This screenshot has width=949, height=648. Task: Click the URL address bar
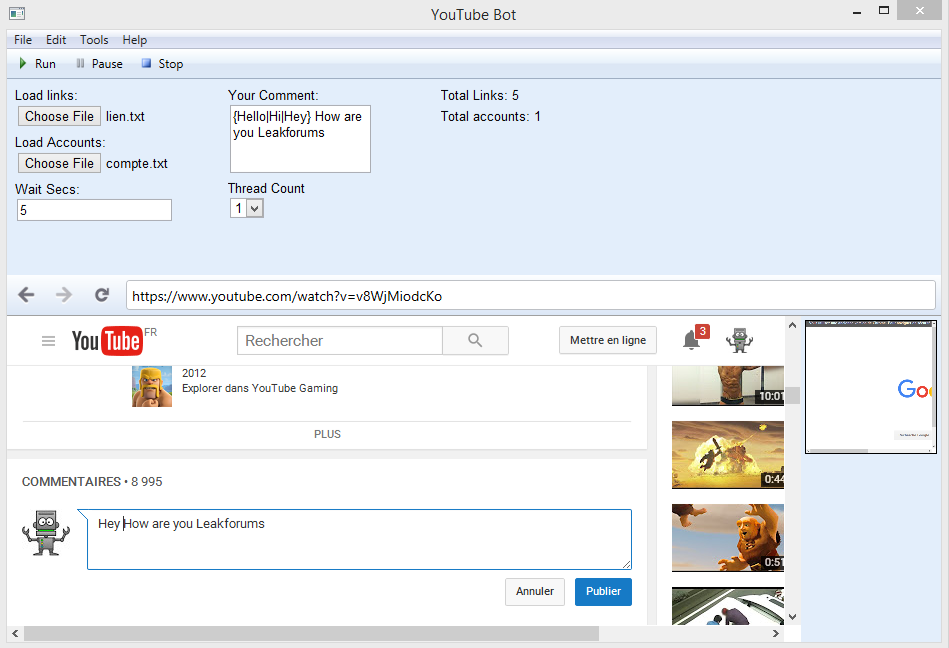point(531,296)
